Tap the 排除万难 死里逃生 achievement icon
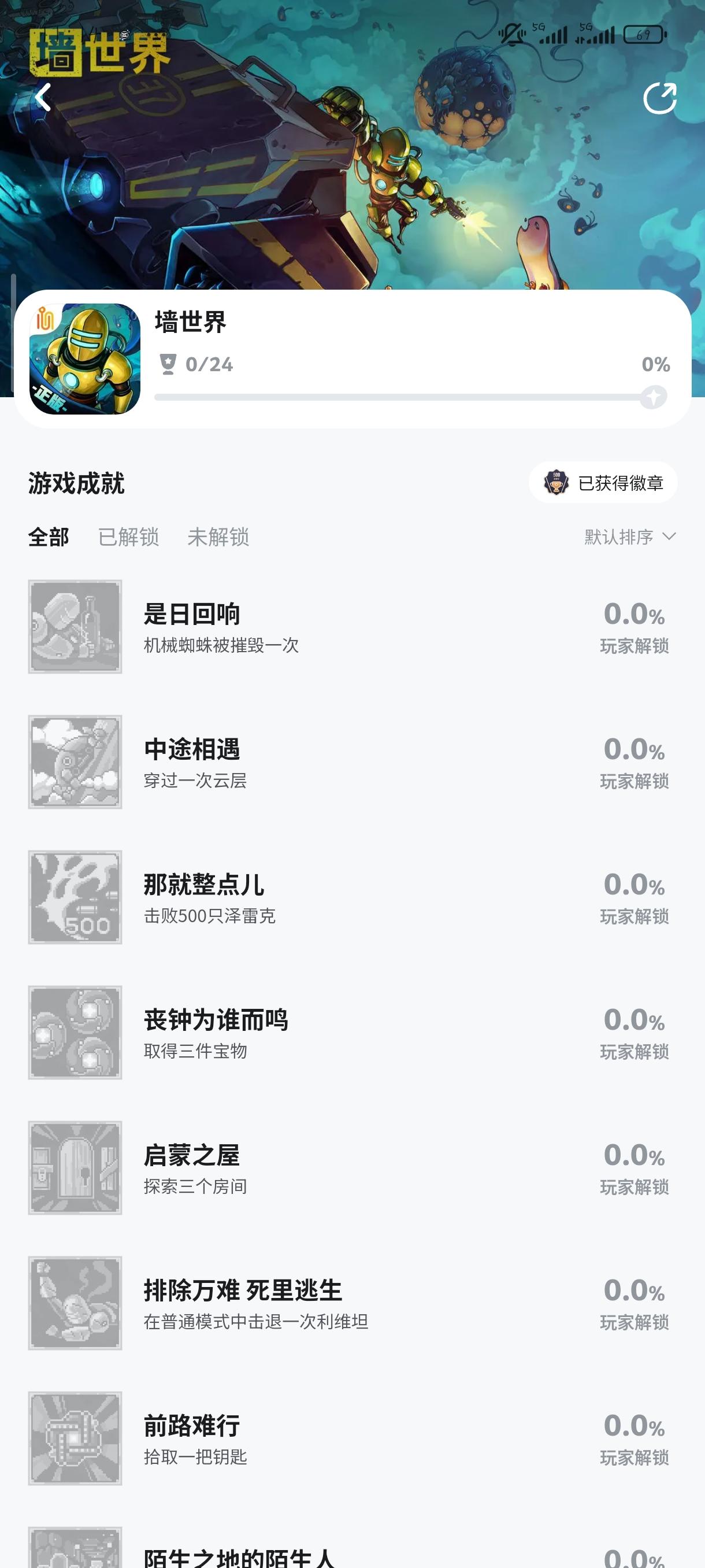 [x=75, y=1303]
